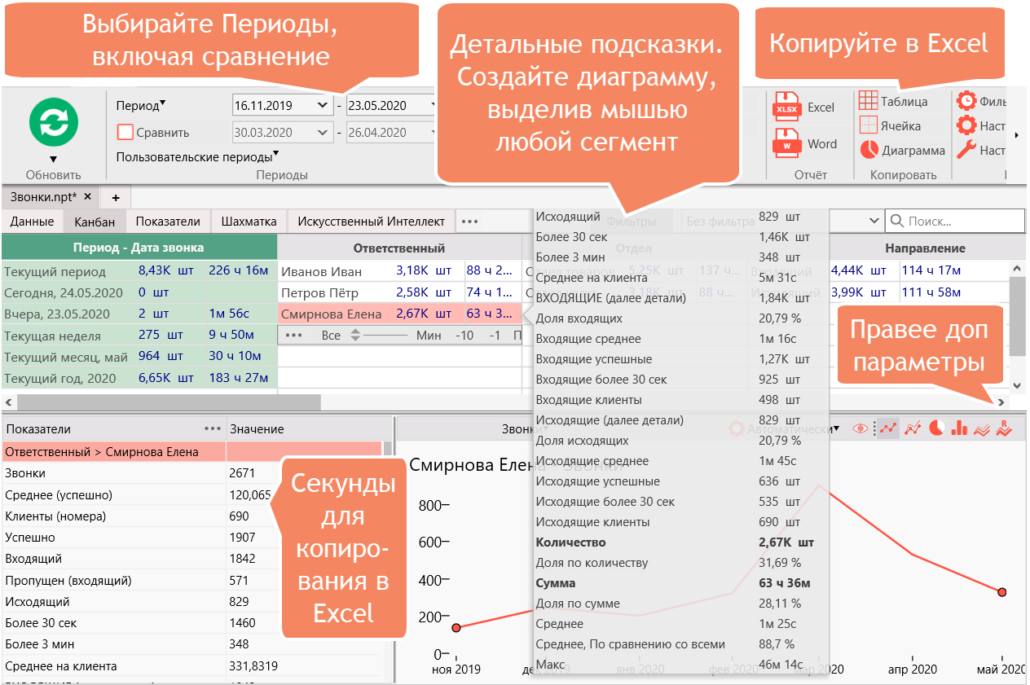The height and width of the screenshot is (685, 1030).
Task: Select the Текущая неделя row
Action: click(x=139, y=335)
